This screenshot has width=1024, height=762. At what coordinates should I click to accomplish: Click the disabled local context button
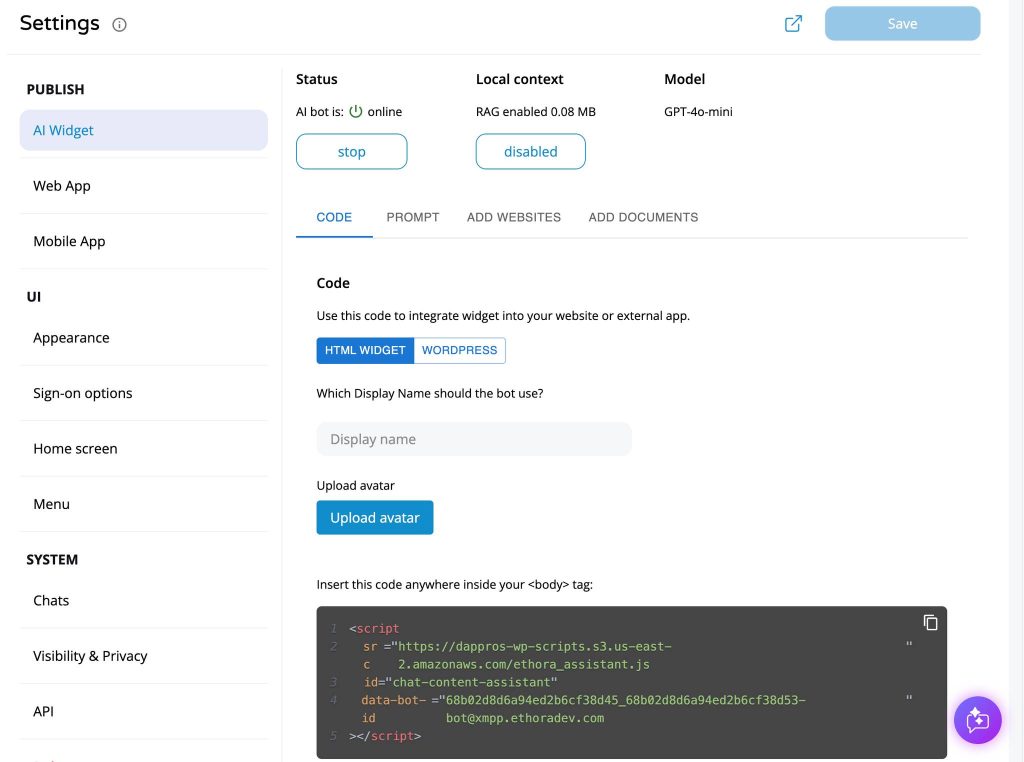coord(530,151)
